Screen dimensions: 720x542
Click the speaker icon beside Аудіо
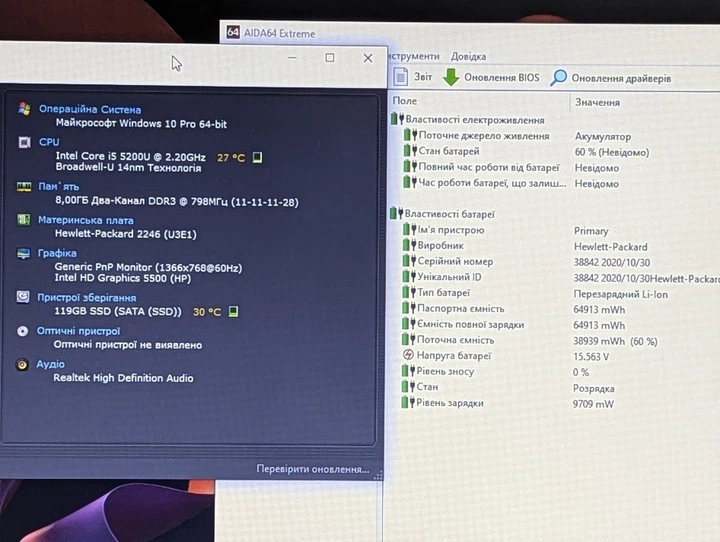click(x=22, y=365)
